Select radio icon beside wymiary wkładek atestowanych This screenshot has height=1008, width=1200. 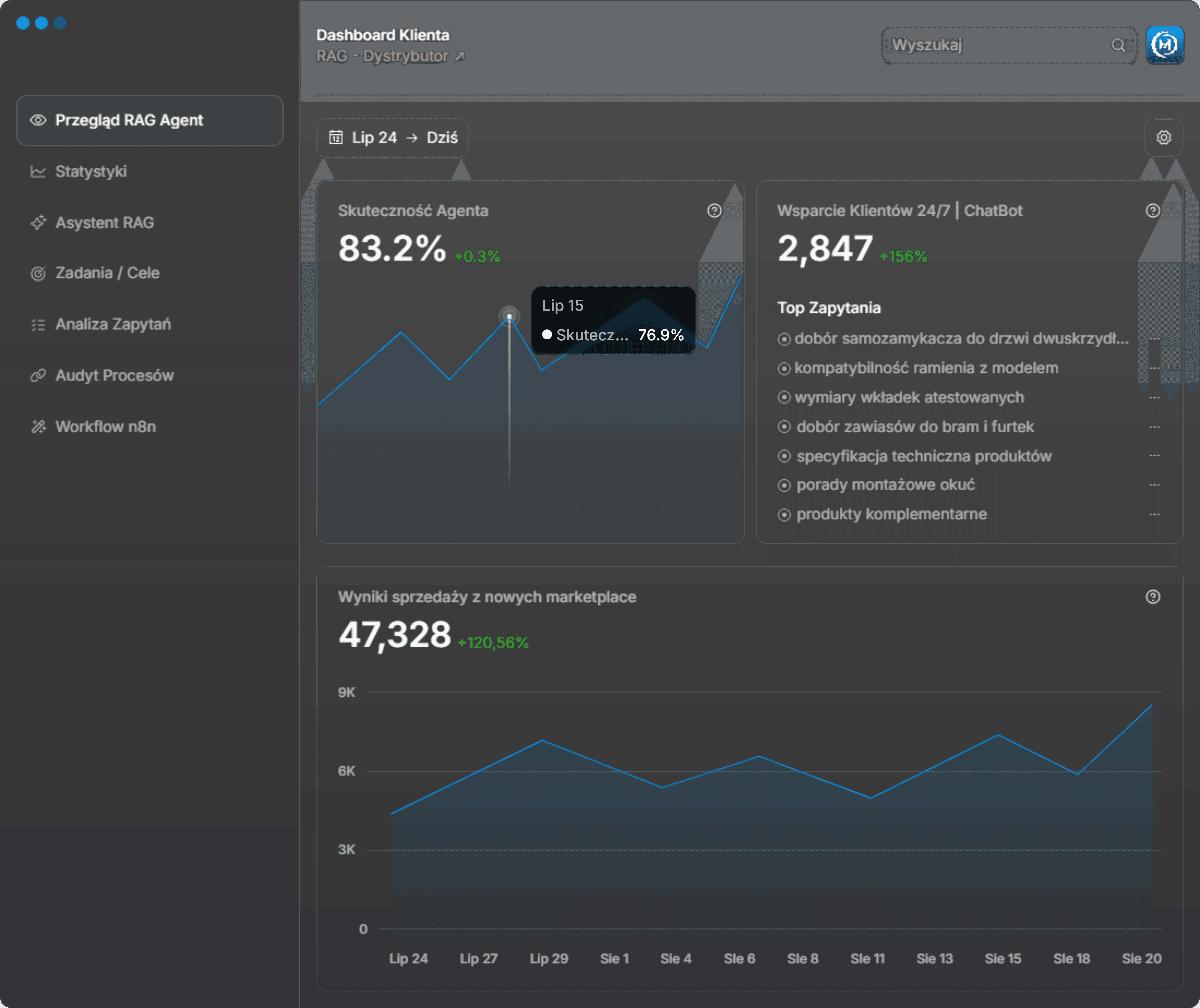(784, 397)
